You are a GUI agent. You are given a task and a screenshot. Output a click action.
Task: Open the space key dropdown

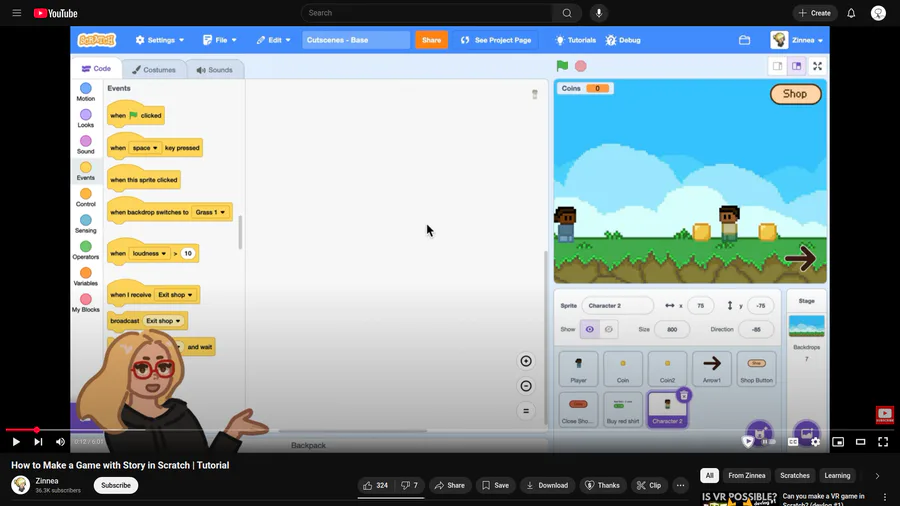[x=145, y=148]
